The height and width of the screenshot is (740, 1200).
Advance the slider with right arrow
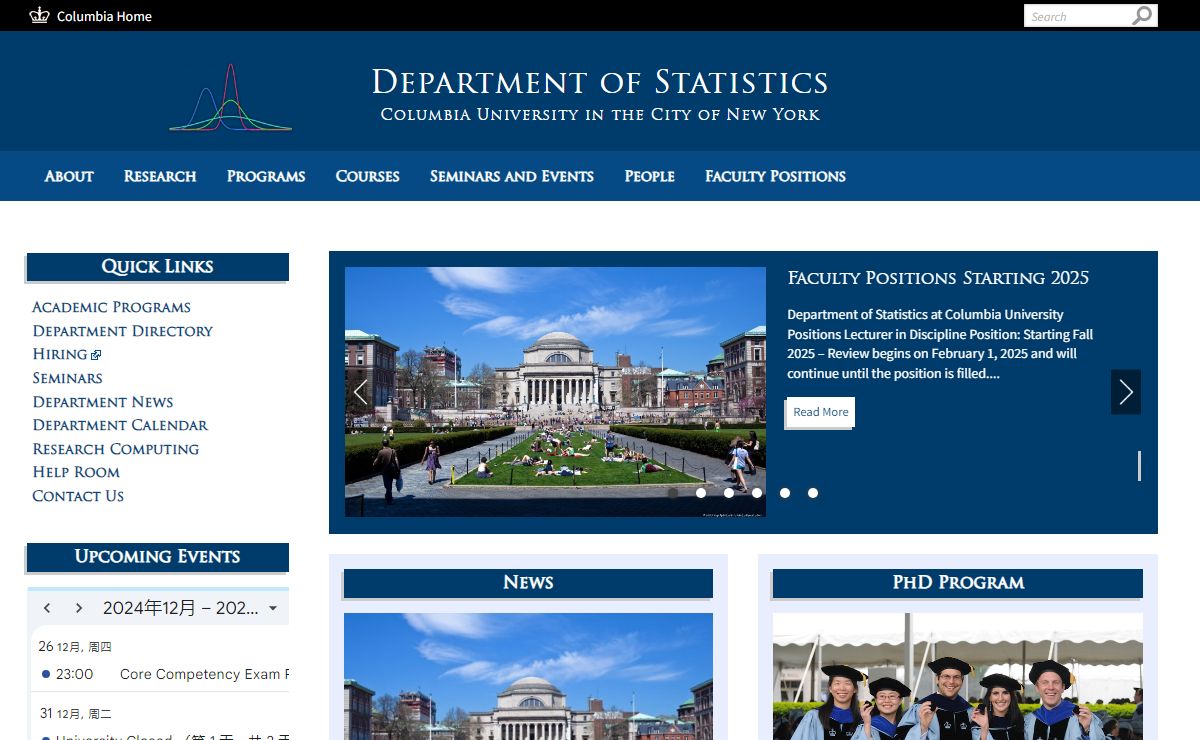point(1126,392)
